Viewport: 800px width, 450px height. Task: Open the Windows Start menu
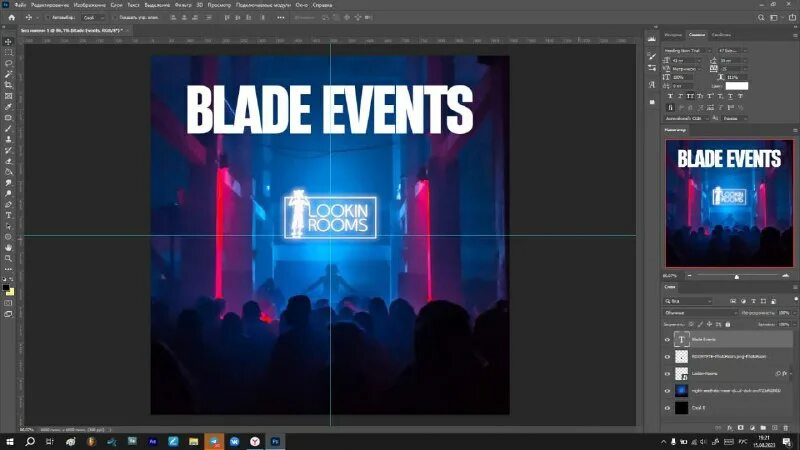(x=10, y=441)
